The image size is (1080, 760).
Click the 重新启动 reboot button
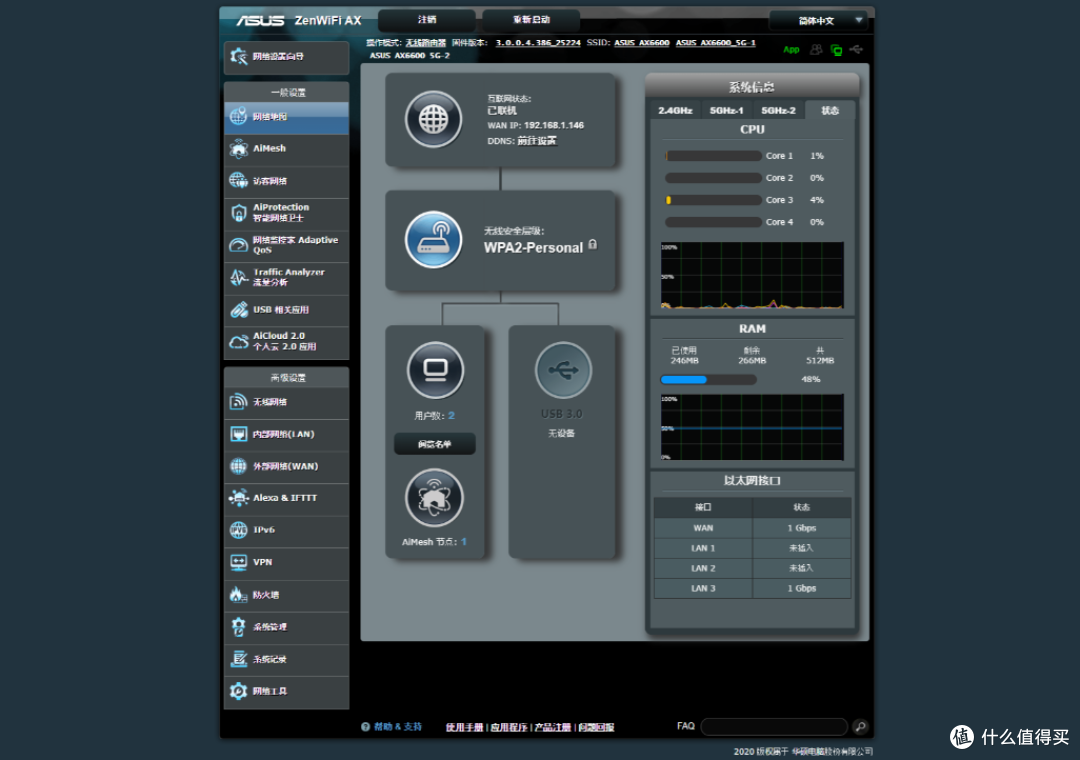(x=531, y=20)
